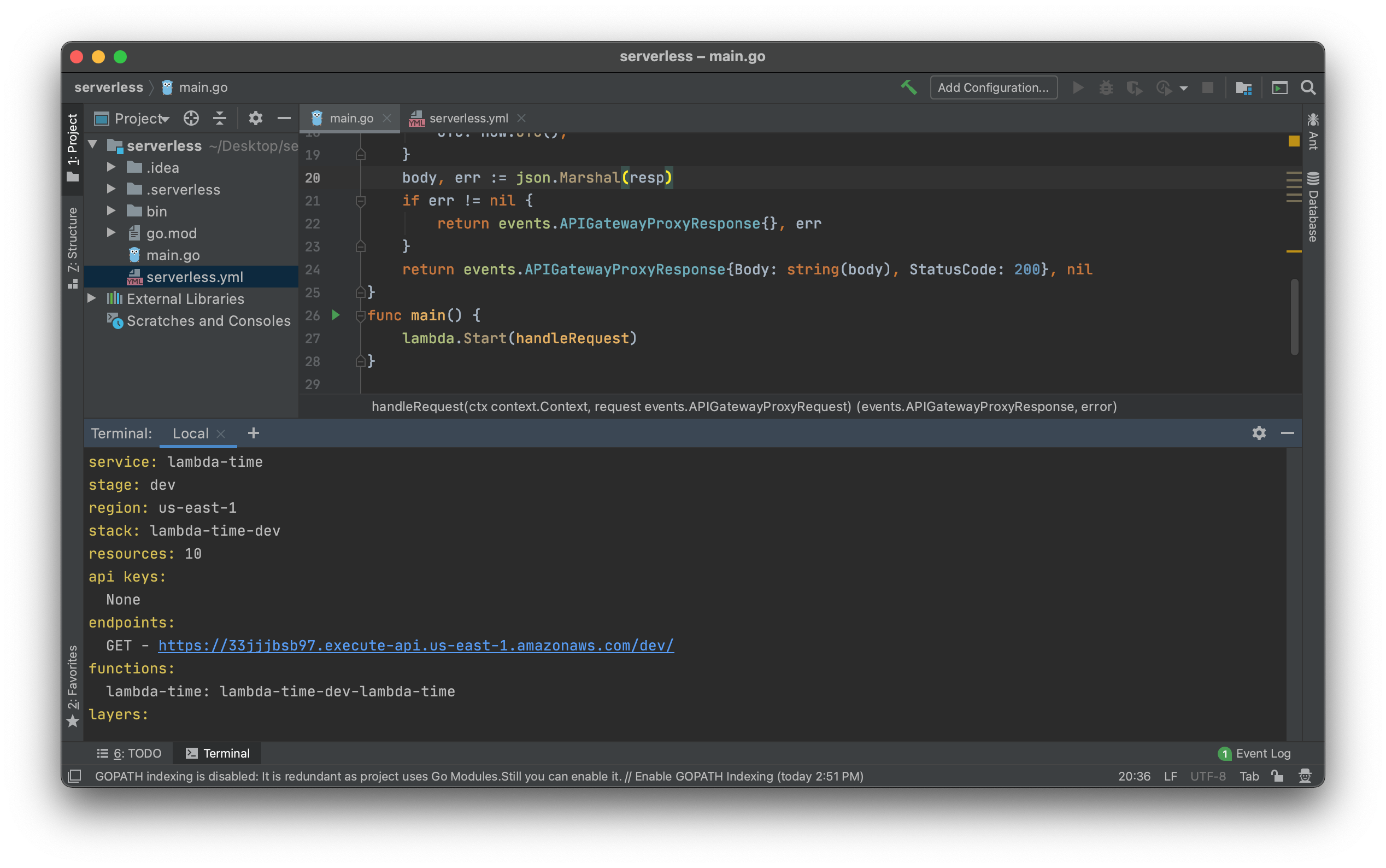The image size is (1386, 868).
Task: Close the main.go tab
Action: pyautogui.click(x=387, y=118)
